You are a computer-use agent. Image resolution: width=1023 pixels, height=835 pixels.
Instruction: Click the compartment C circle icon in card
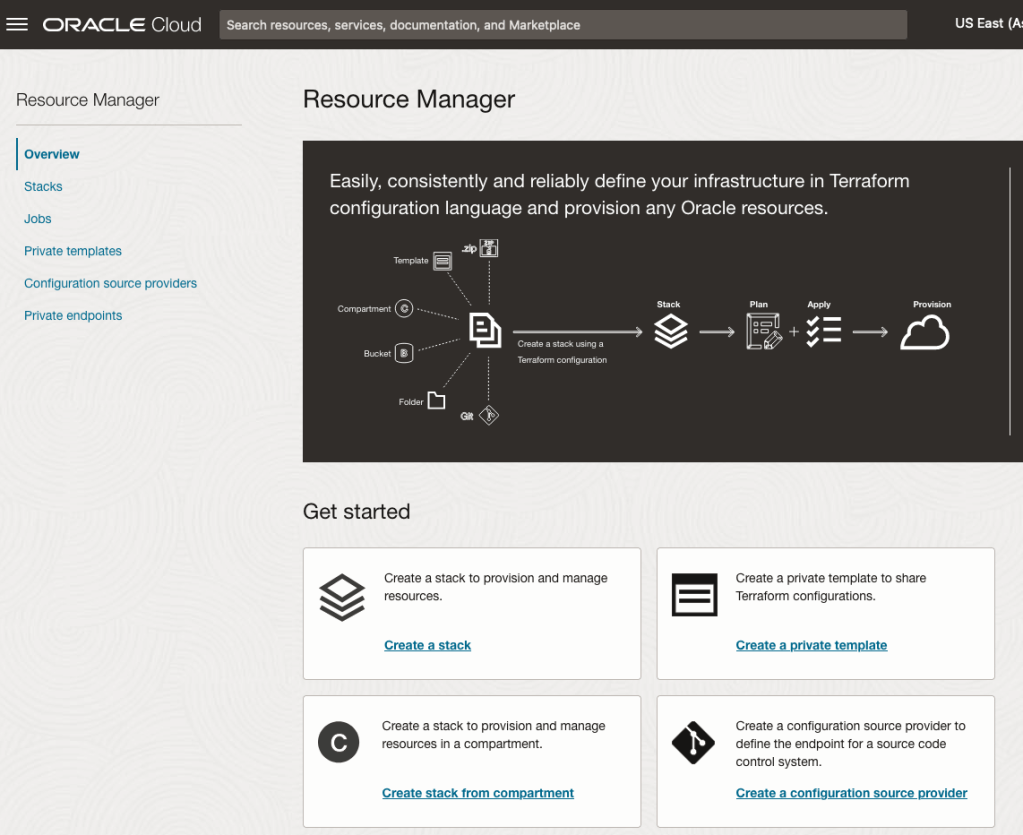tap(338, 743)
